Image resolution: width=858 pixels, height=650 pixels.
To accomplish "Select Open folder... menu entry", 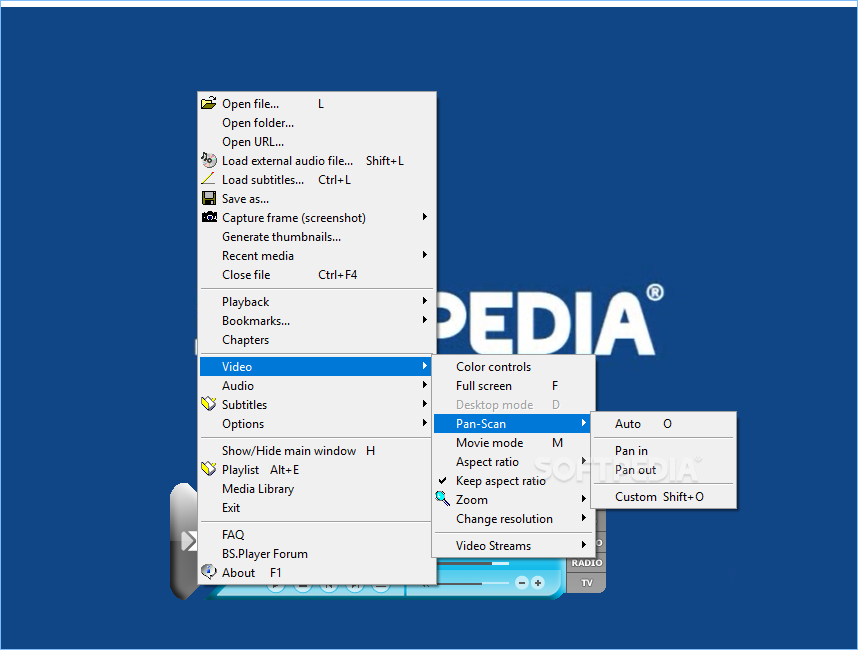I will point(316,123).
